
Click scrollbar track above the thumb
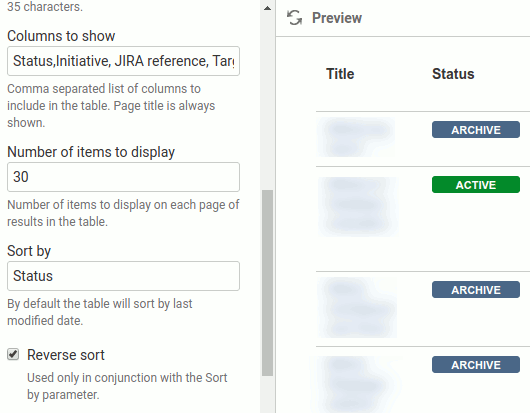pos(267,101)
